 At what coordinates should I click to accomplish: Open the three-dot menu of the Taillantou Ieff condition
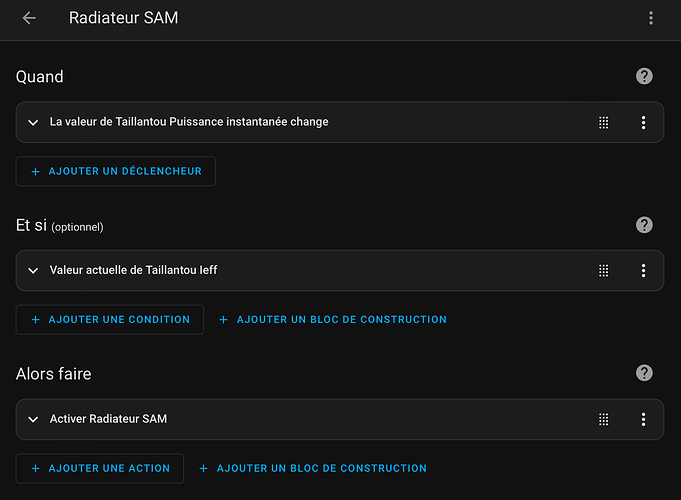pyautogui.click(x=643, y=271)
